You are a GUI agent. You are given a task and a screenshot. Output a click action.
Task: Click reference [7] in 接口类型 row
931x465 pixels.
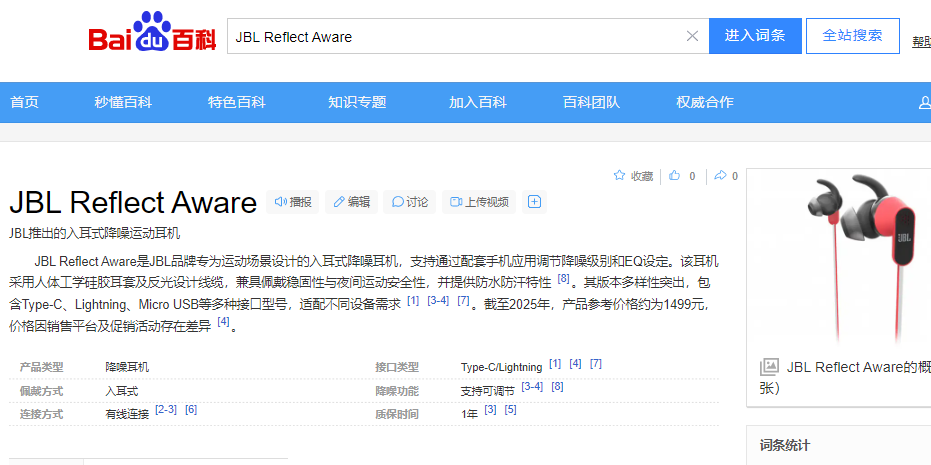596,363
